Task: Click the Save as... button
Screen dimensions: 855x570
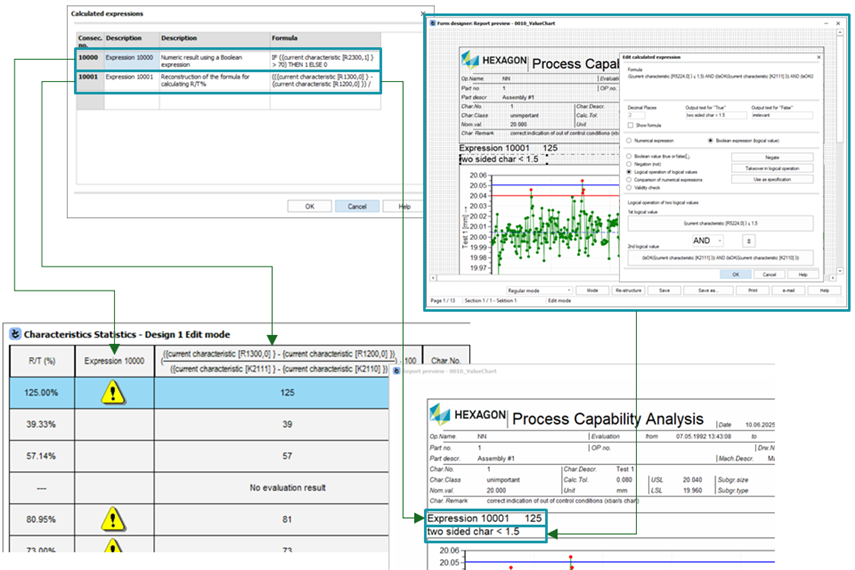Action: 708,291
